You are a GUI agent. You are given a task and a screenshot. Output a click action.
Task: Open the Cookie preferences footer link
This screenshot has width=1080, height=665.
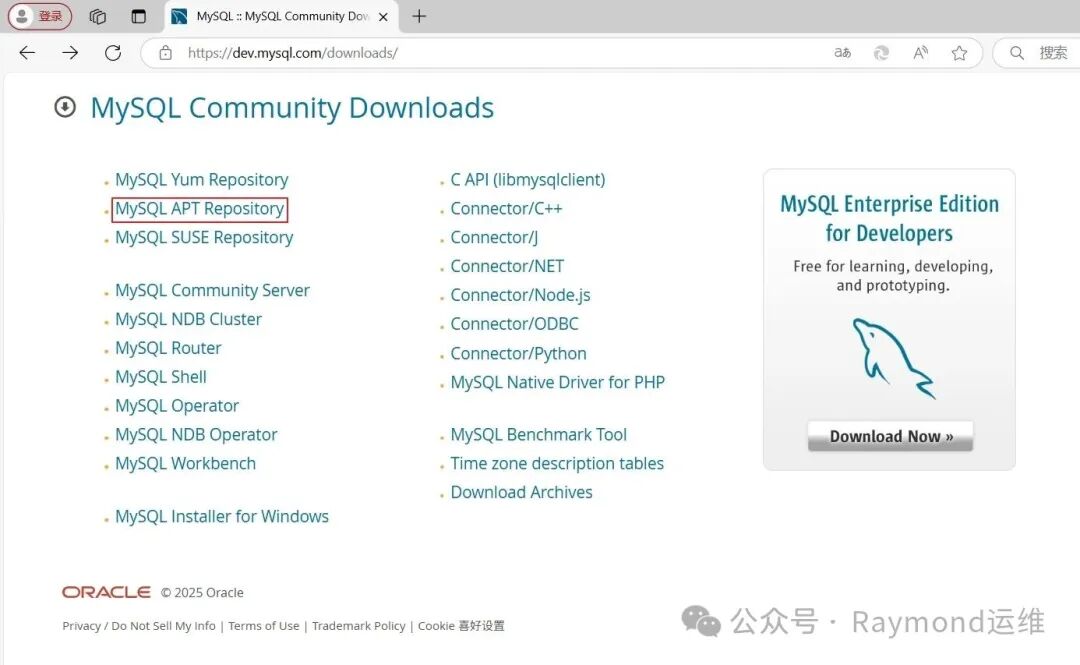(461, 626)
